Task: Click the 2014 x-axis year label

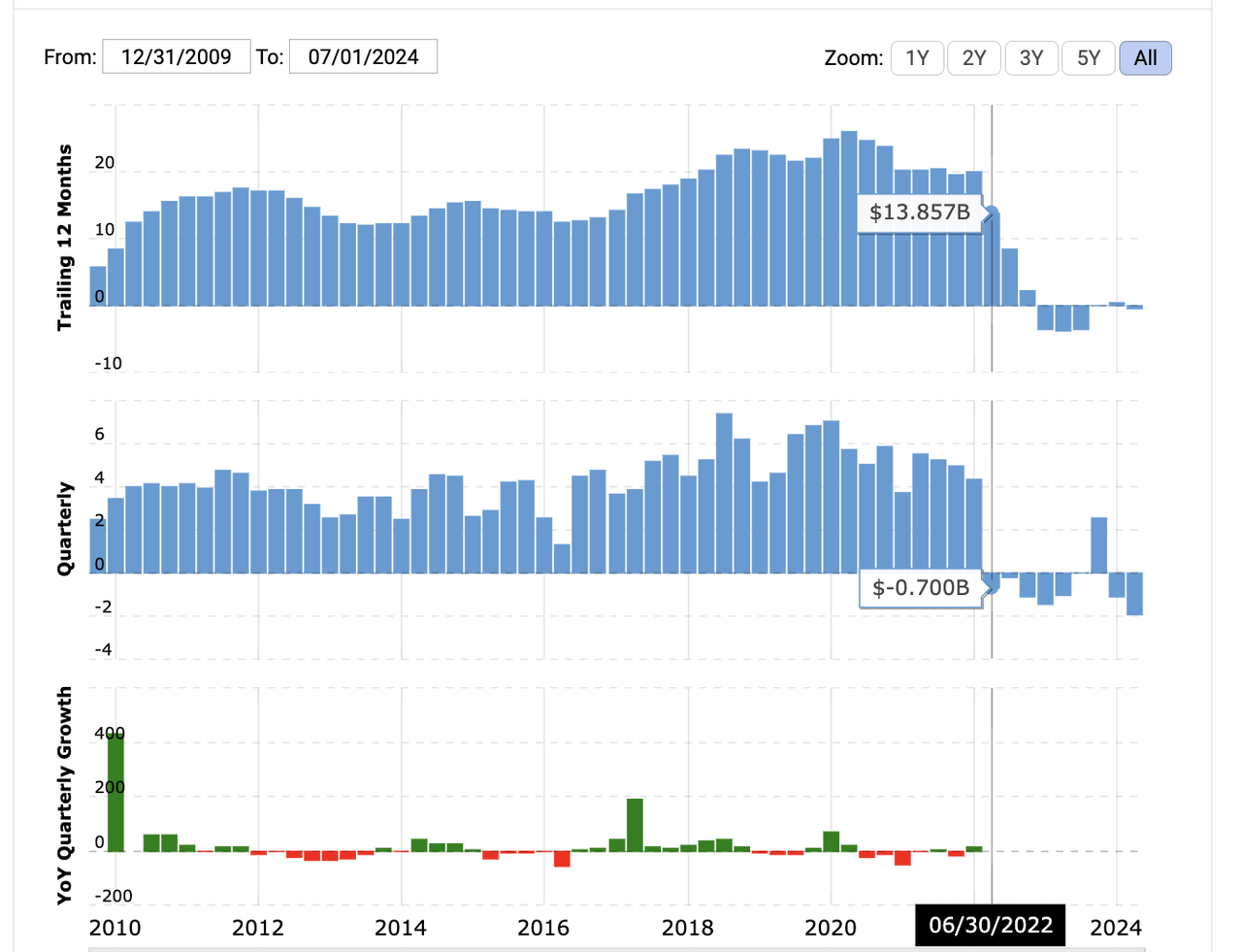Action: coord(401,928)
